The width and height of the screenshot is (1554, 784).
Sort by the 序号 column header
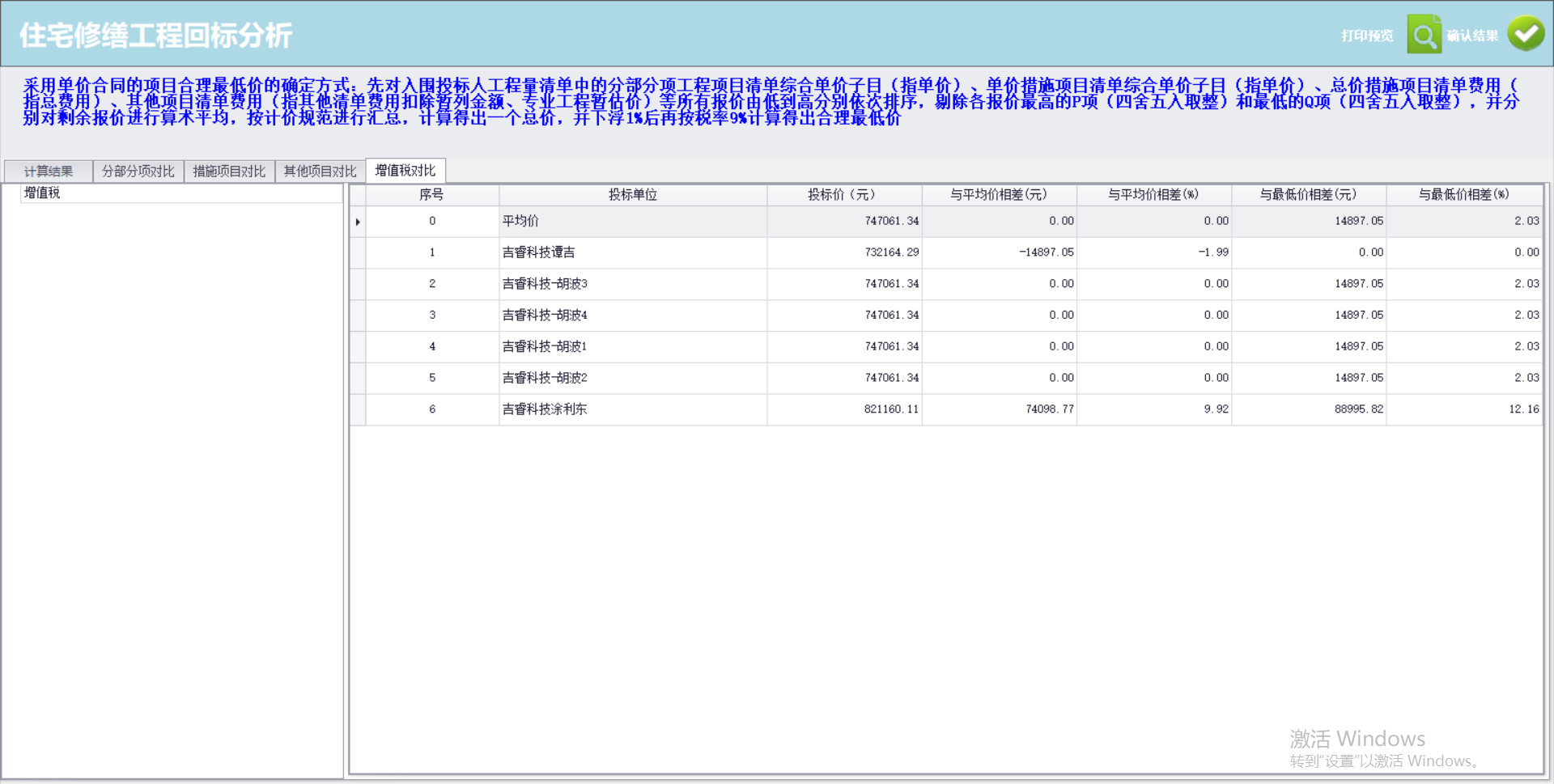431,195
